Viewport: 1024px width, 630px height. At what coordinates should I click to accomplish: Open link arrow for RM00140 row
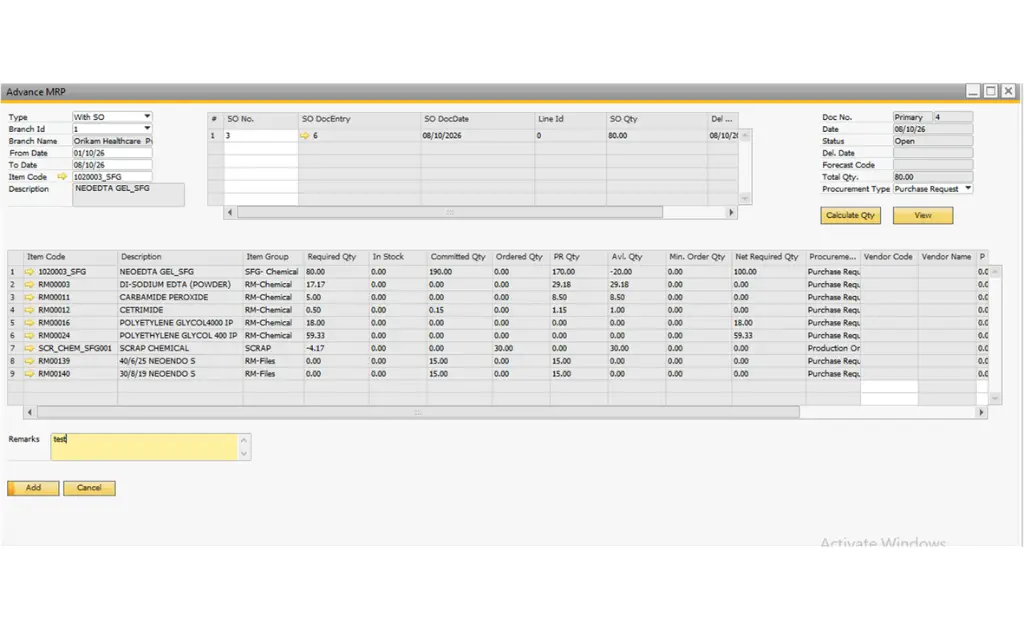point(29,374)
